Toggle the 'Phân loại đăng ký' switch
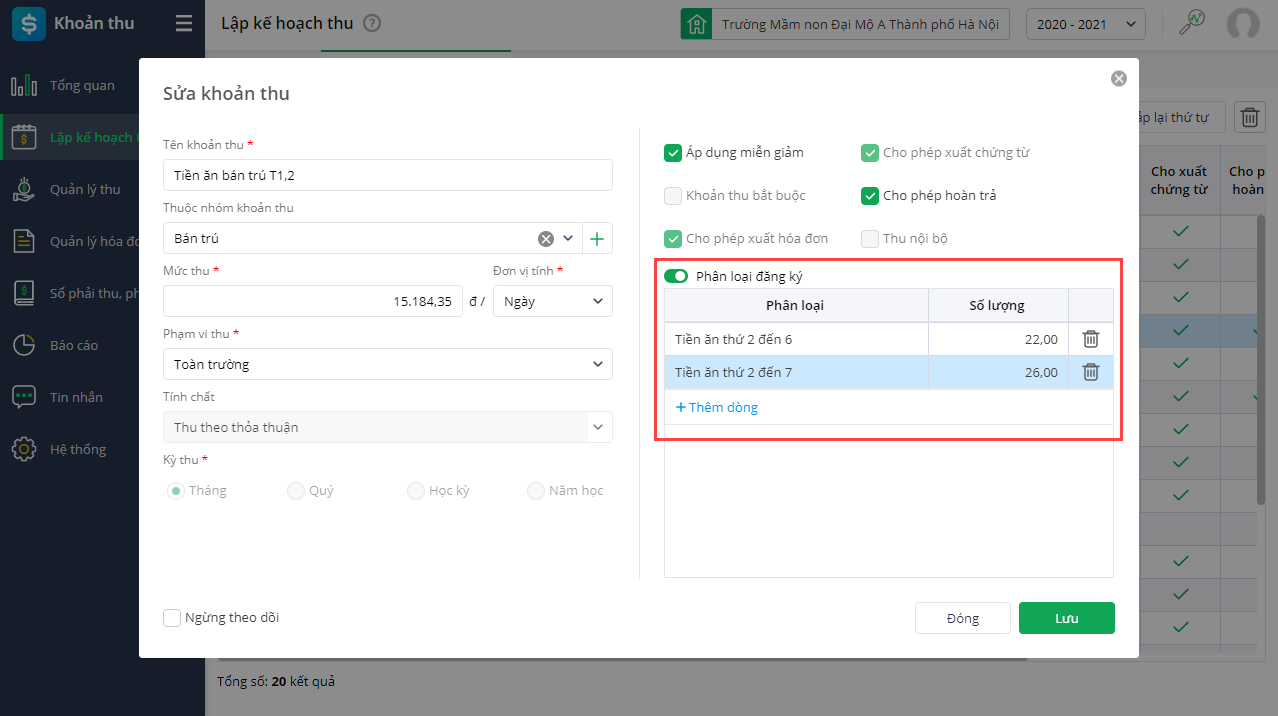 [675, 276]
